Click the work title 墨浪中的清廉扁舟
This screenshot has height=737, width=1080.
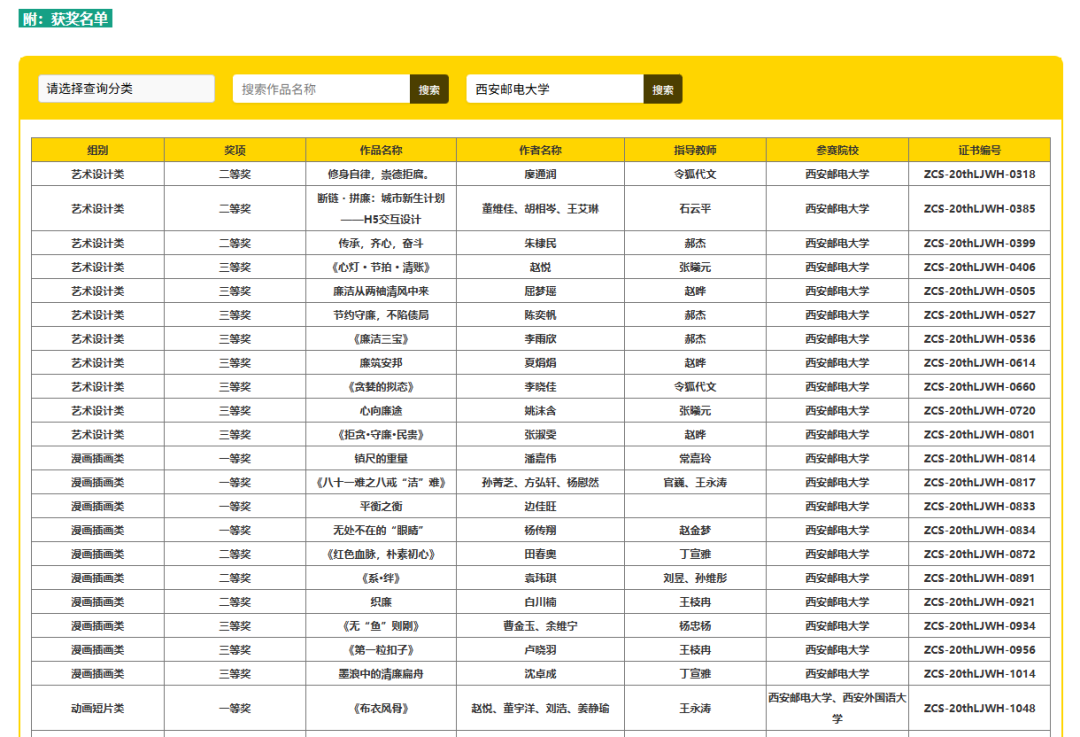381,674
